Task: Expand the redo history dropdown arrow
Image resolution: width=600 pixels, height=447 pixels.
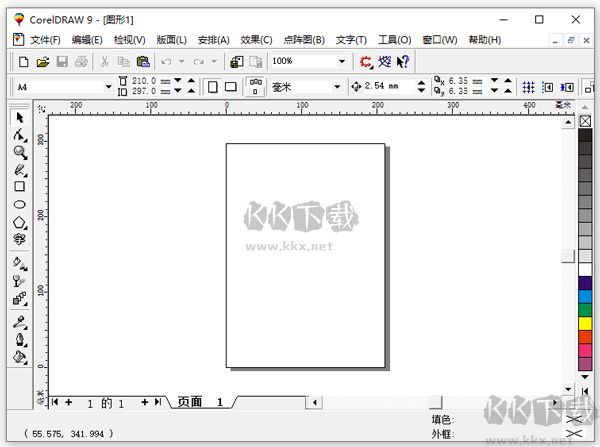Action: click(214, 61)
